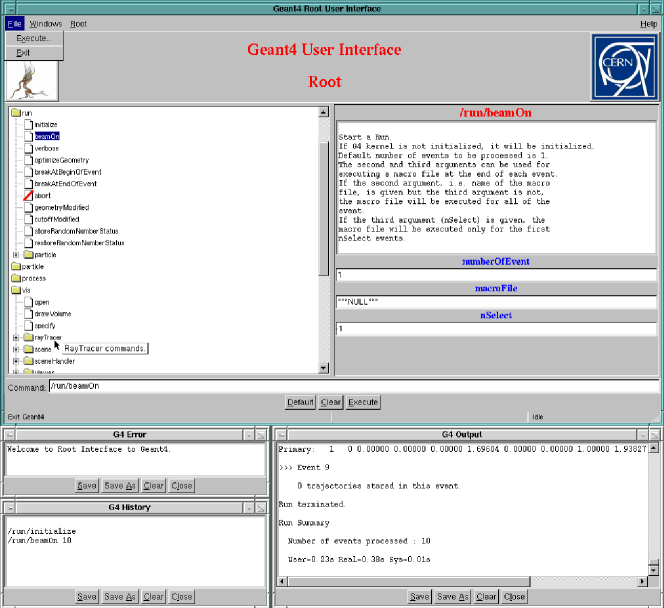664x608 pixels.
Task: Click the command tree vertical scrollbar
Action: 324,200
